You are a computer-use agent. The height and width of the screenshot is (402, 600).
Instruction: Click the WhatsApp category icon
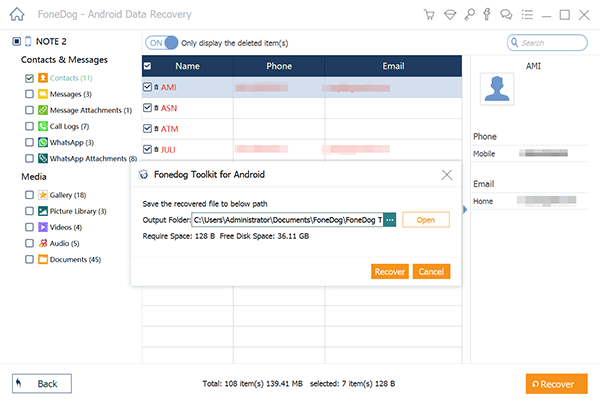(x=43, y=142)
